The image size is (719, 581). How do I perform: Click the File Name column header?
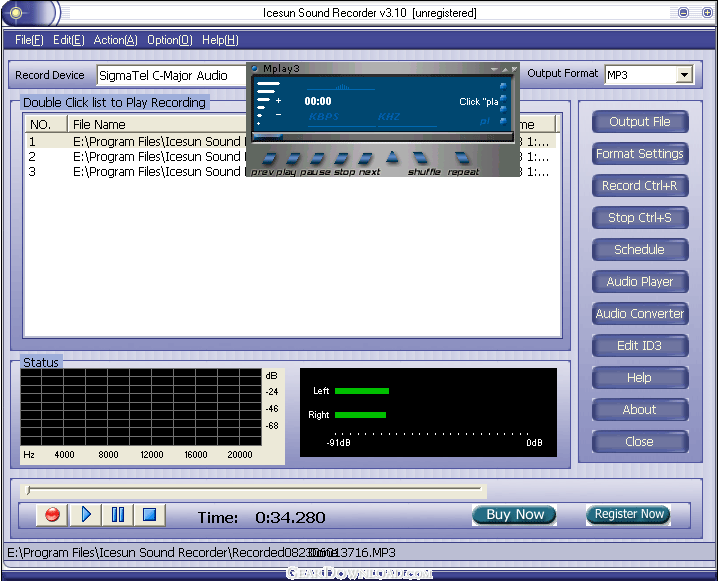click(157, 124)
